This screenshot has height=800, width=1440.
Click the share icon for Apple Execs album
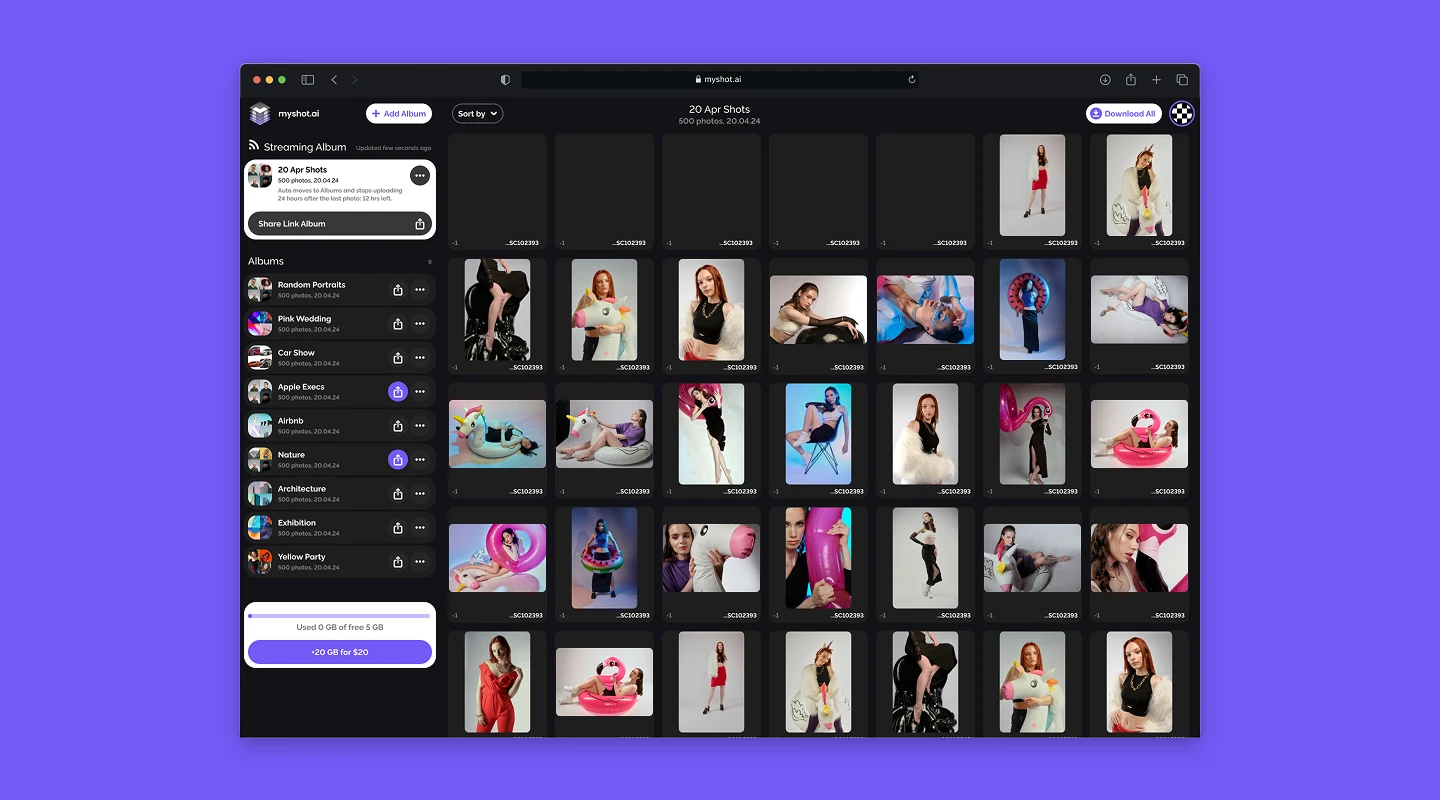[x=398, y=392]
